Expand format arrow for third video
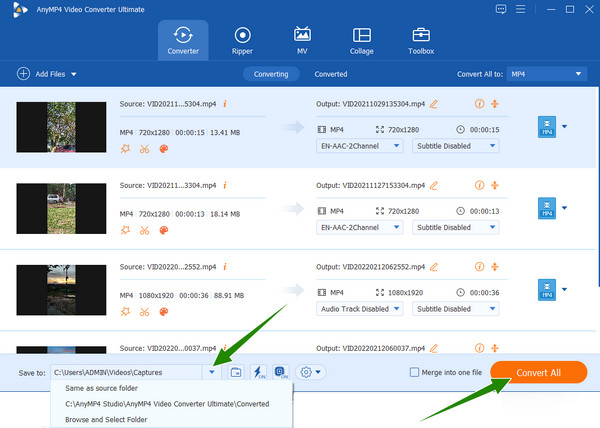Image resolution: width=600 pixels, height=428 pixels. tap(564, 289)
